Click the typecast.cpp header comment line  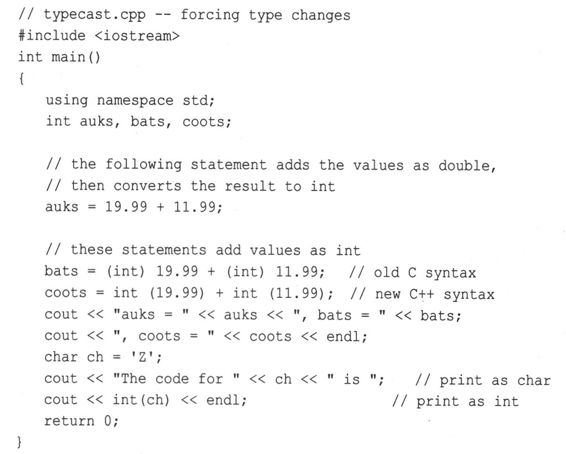(x=184, y=15)
